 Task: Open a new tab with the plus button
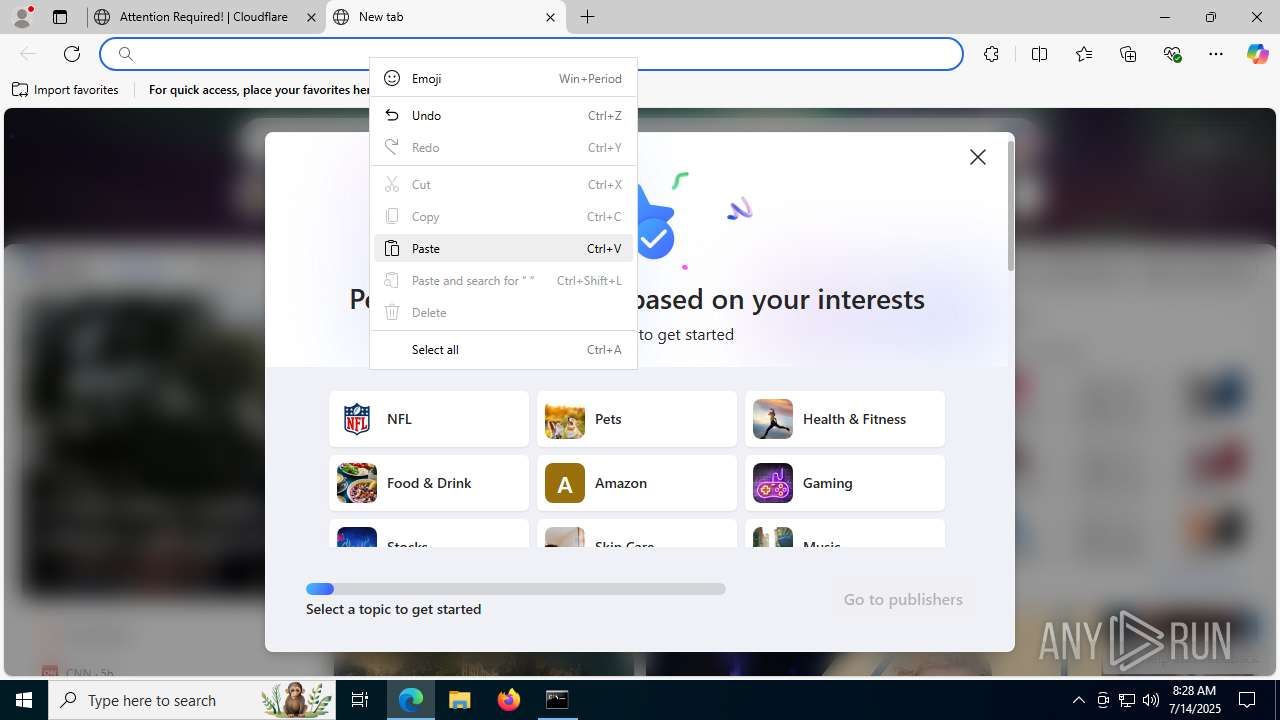pyautogui.click(x=588, y=17)
